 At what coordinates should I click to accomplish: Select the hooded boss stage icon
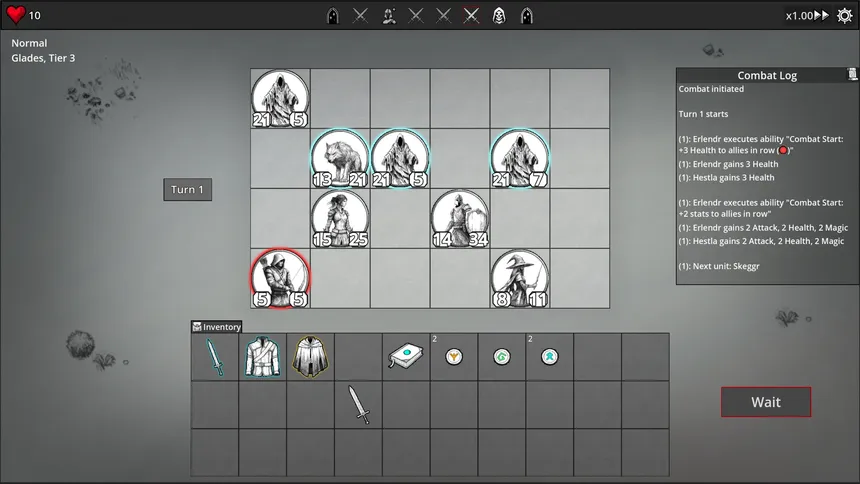(x=499, y=16)
